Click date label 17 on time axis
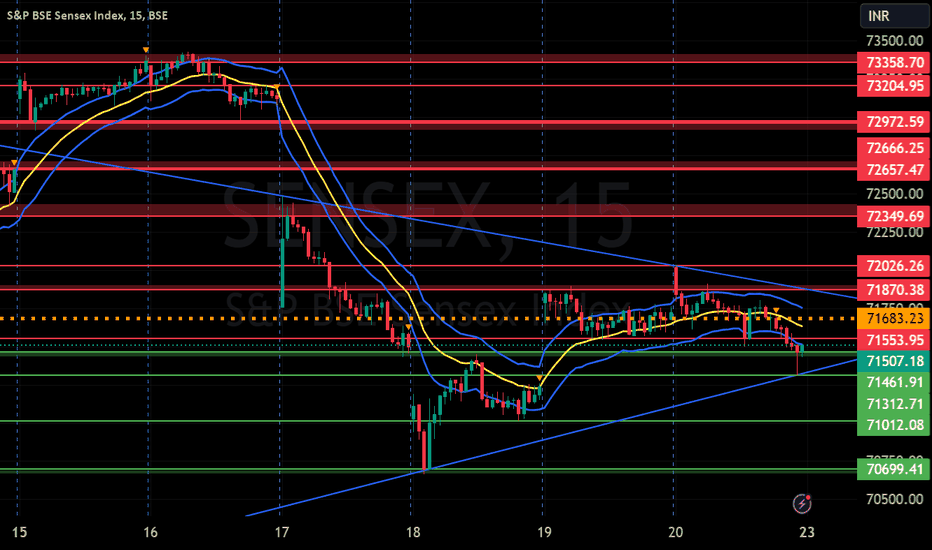Image resolution: width=932 pixels, height=550 pixels. click(282, 532)
